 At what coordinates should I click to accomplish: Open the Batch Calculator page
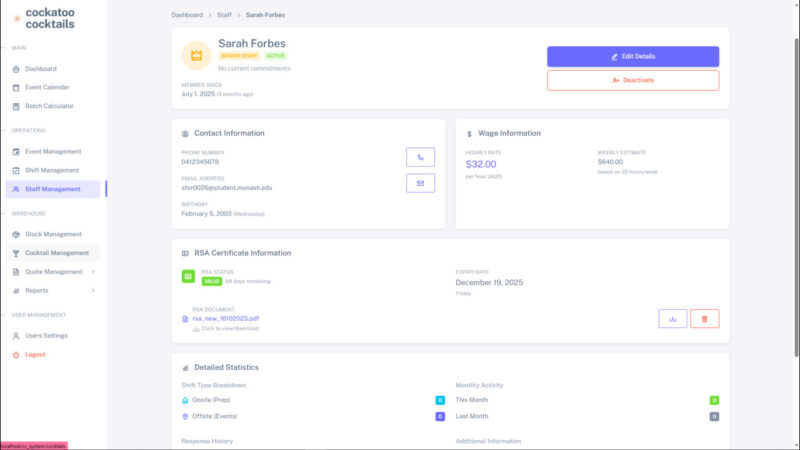(x=49, y=106)
